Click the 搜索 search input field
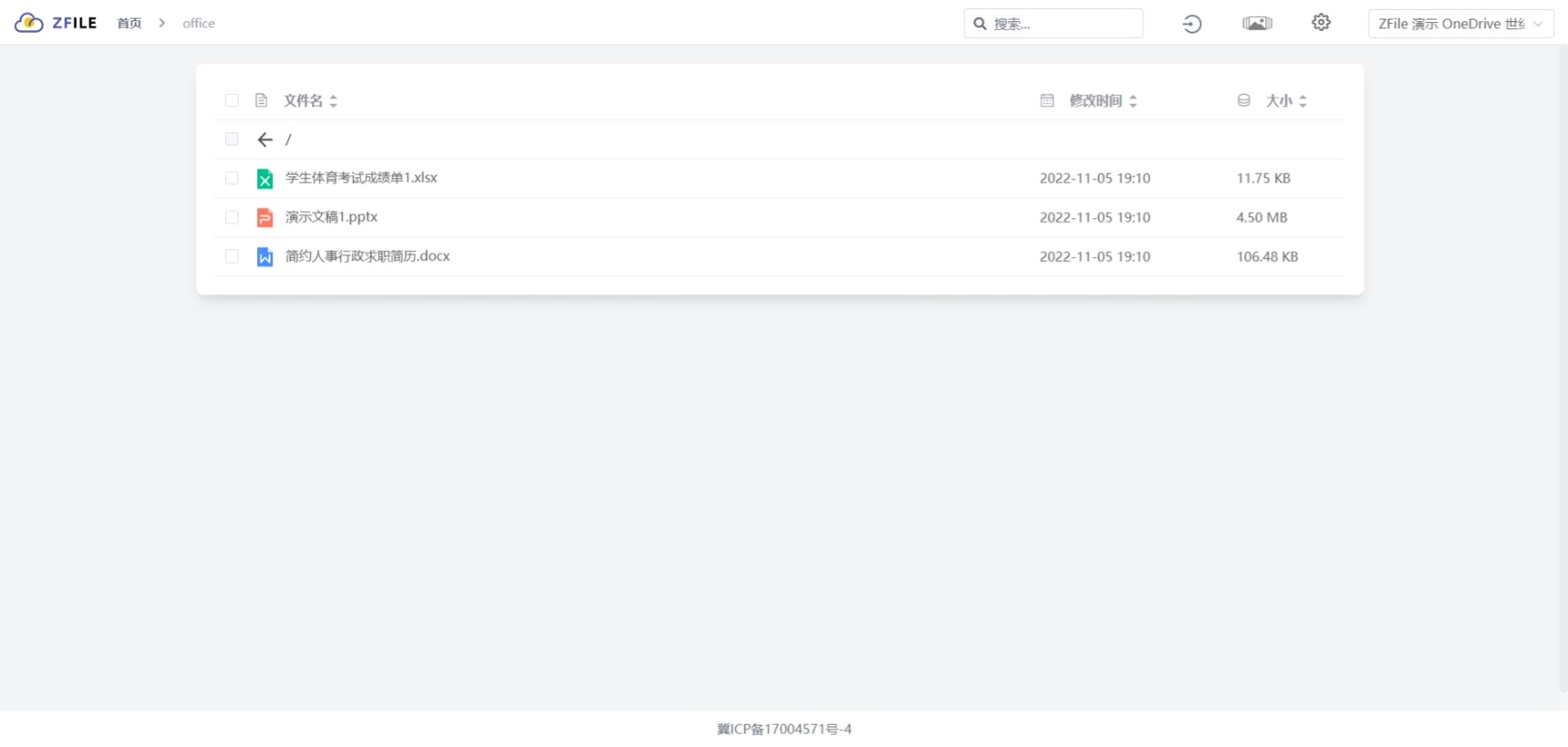This screenshot has height=747, width=1568. 1053,23
